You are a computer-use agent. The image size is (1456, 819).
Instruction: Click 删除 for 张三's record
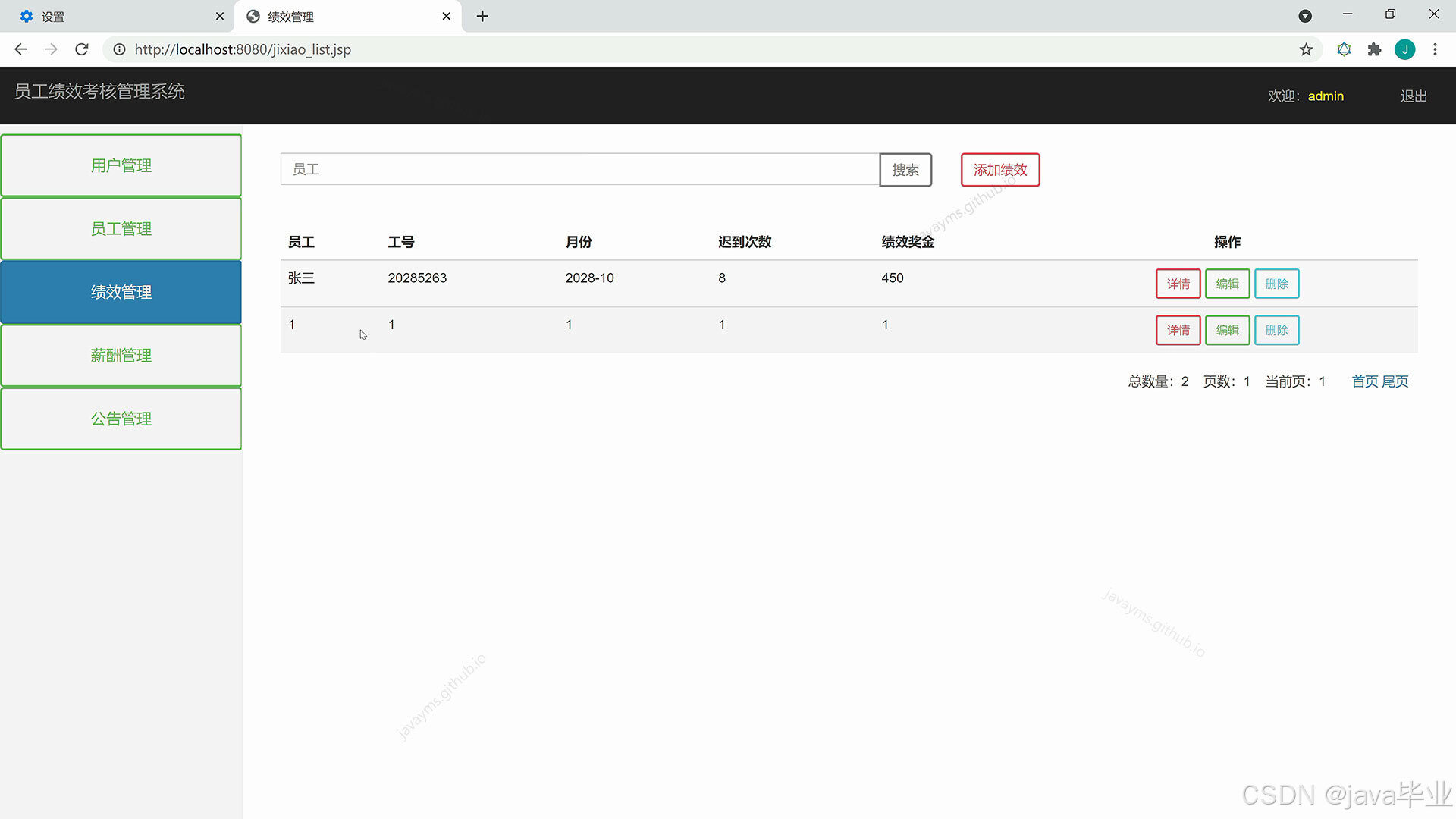pyautogui.click(x=1276, y=284)
